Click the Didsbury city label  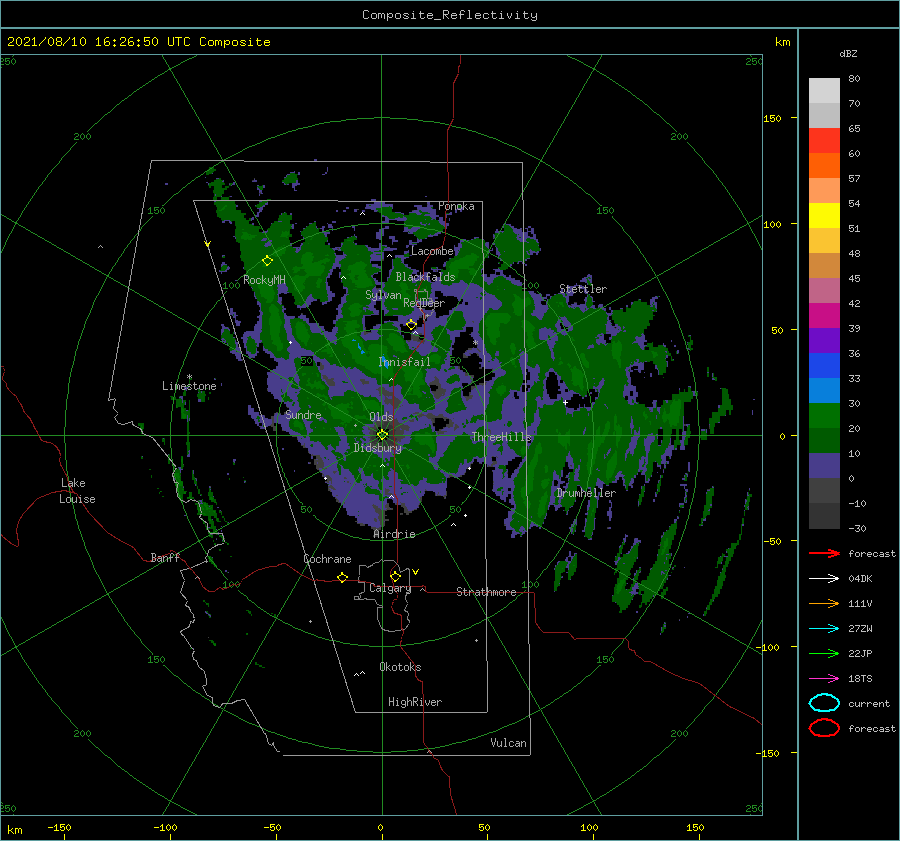click(377, 448)
